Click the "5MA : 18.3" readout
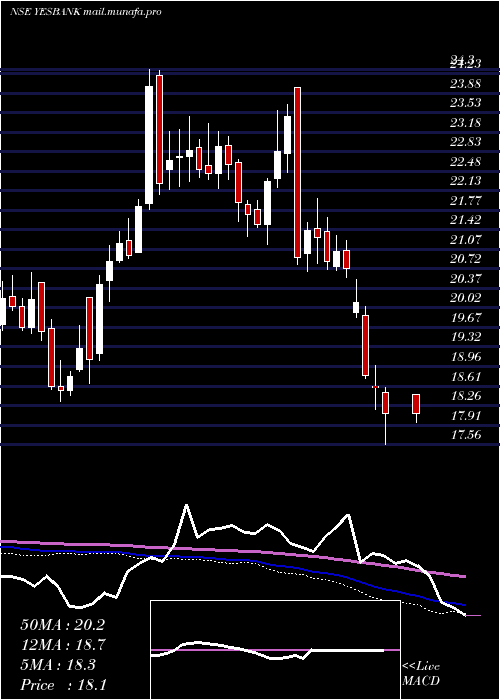500x700 pixels. click(58, 665)
